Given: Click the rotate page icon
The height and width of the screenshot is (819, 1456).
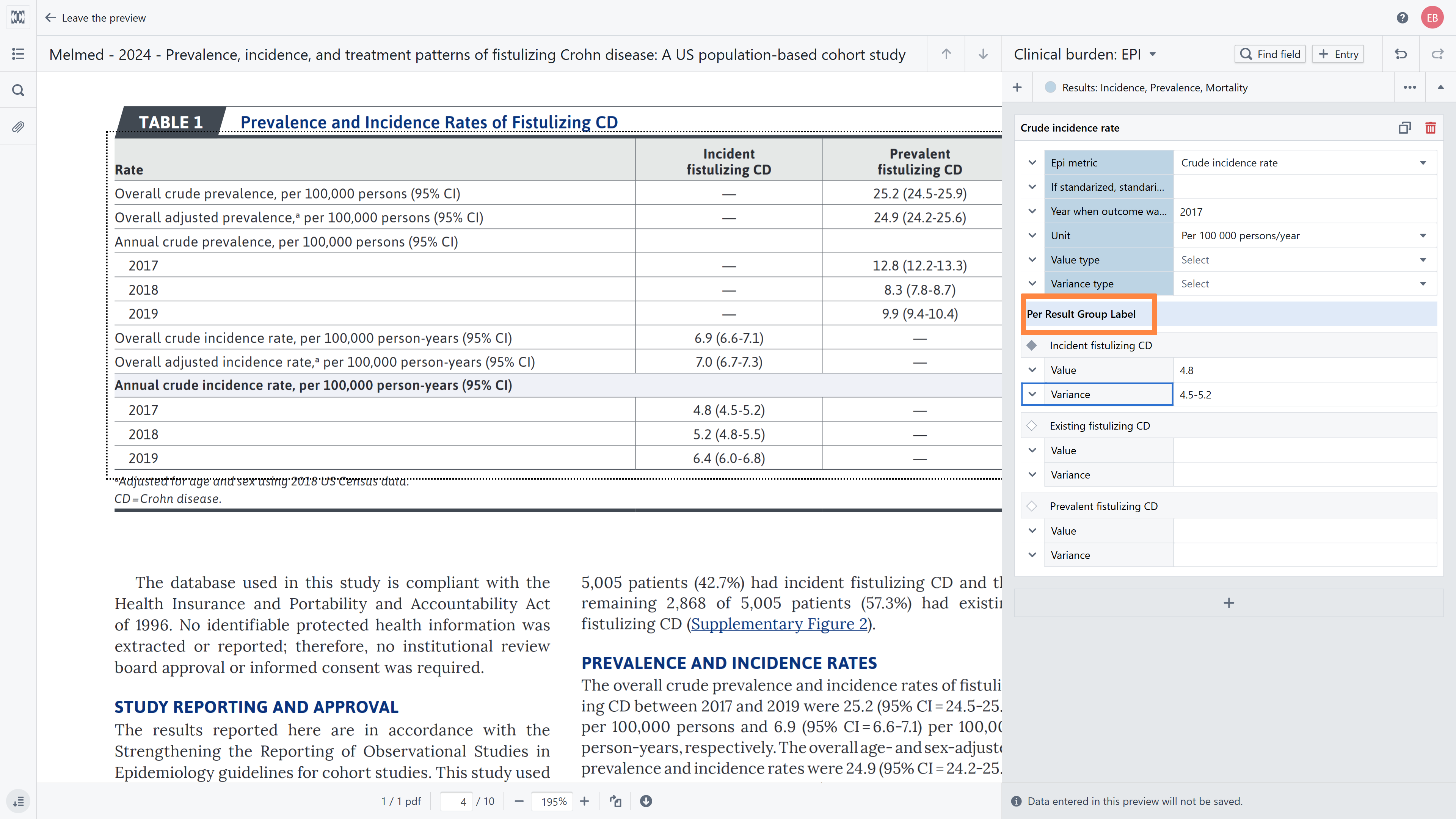Looking at the screenshot, I should tap(615, 801).
